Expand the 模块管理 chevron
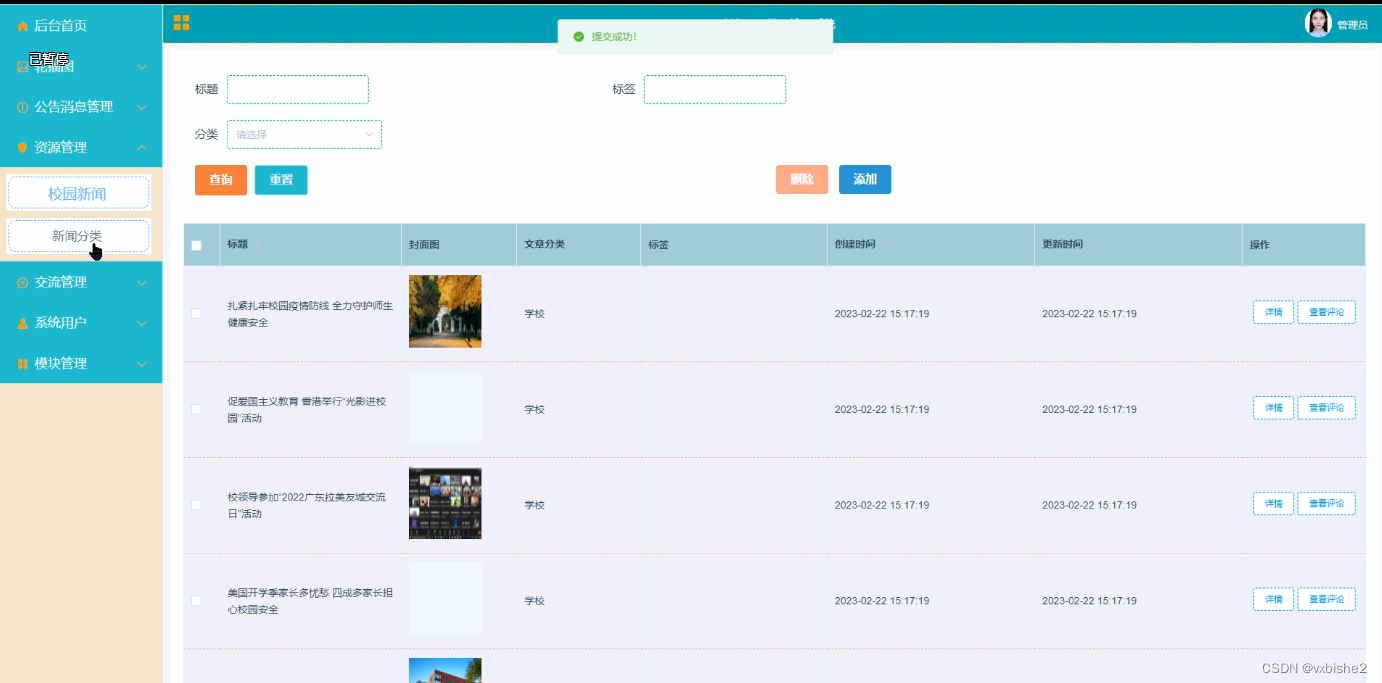 pos(142,364)
